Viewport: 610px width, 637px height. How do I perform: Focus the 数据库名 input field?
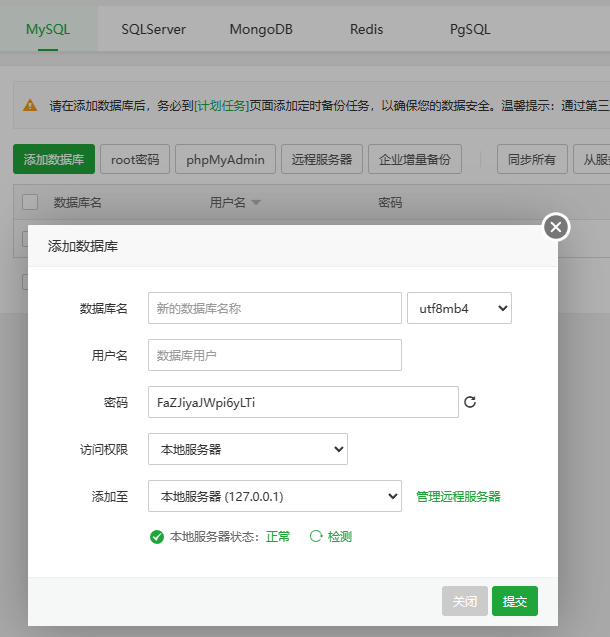pyautogui.click(x=275, y=308)
